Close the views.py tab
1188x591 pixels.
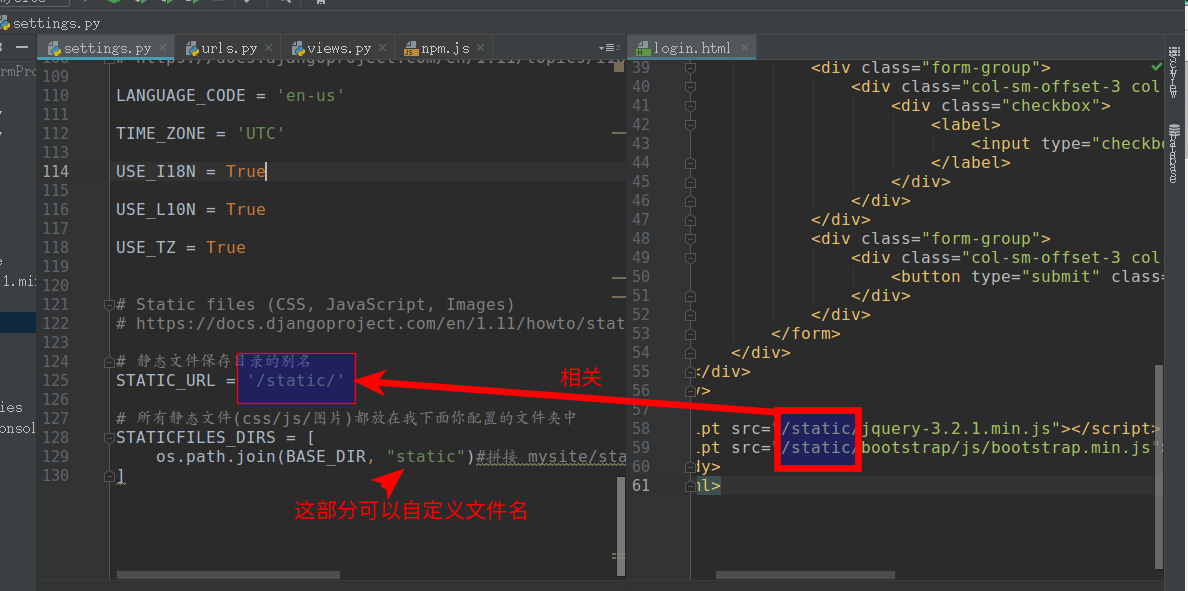coord(383,48)
